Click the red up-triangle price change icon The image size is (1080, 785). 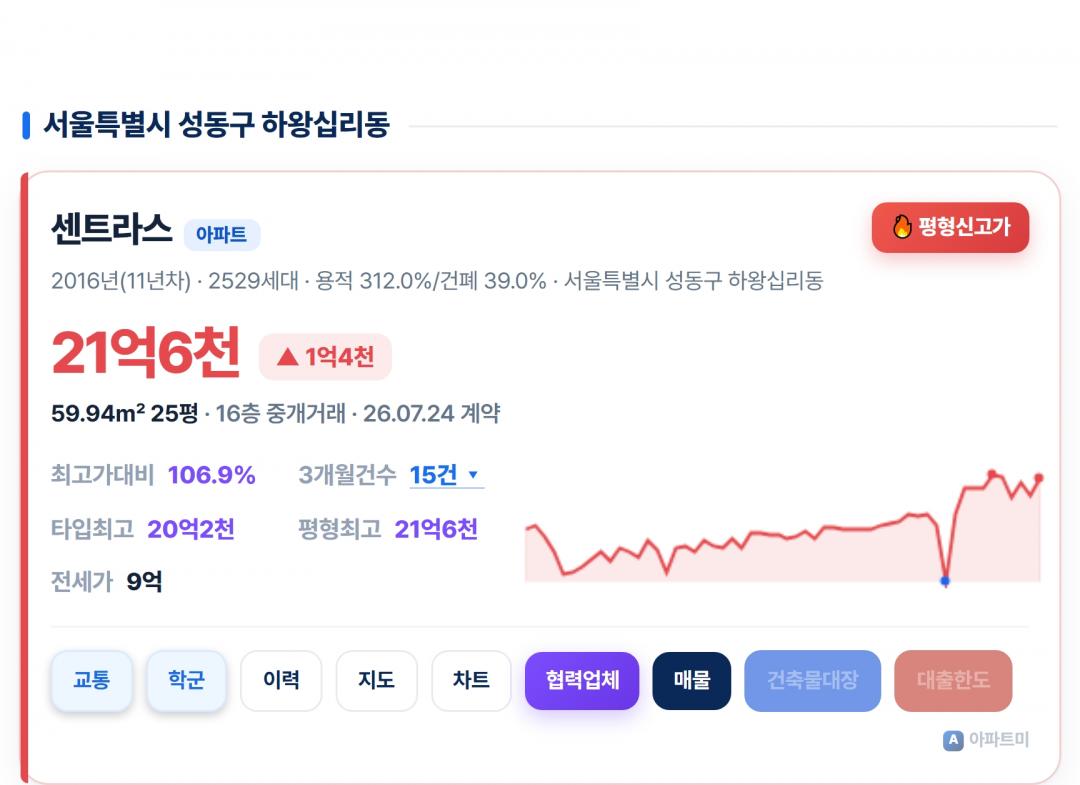point(287,357)
